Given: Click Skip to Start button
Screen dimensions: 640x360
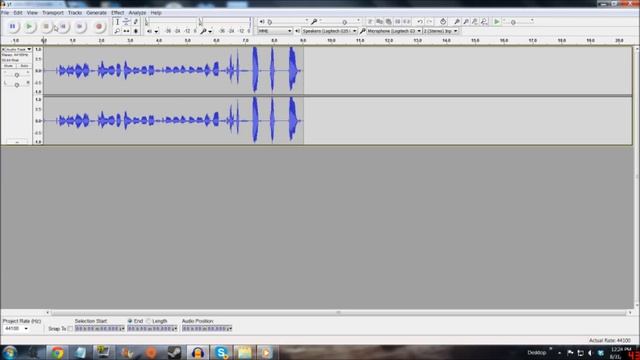Looking at the screenshot, I should pos(63,27).
